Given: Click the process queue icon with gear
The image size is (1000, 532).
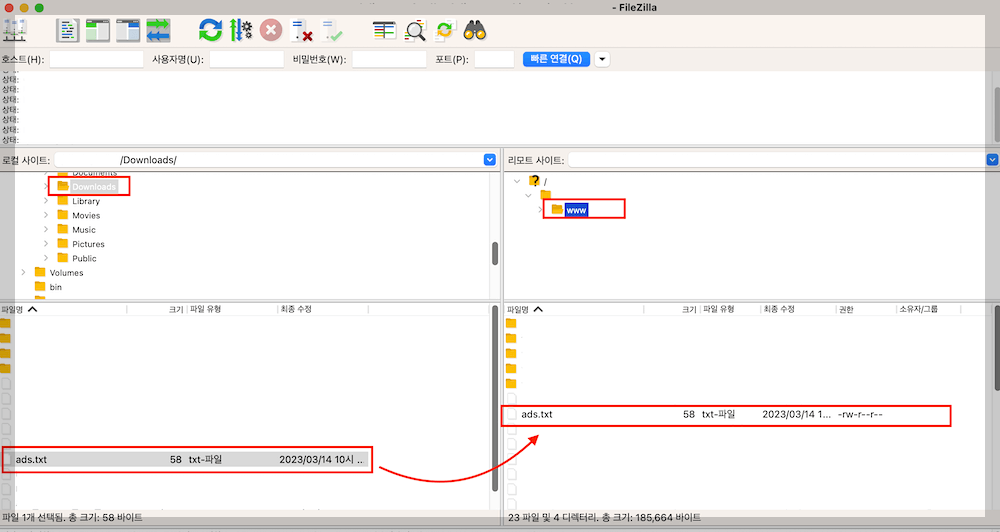Looking at the screenshot, I should [x=240, y=30].
